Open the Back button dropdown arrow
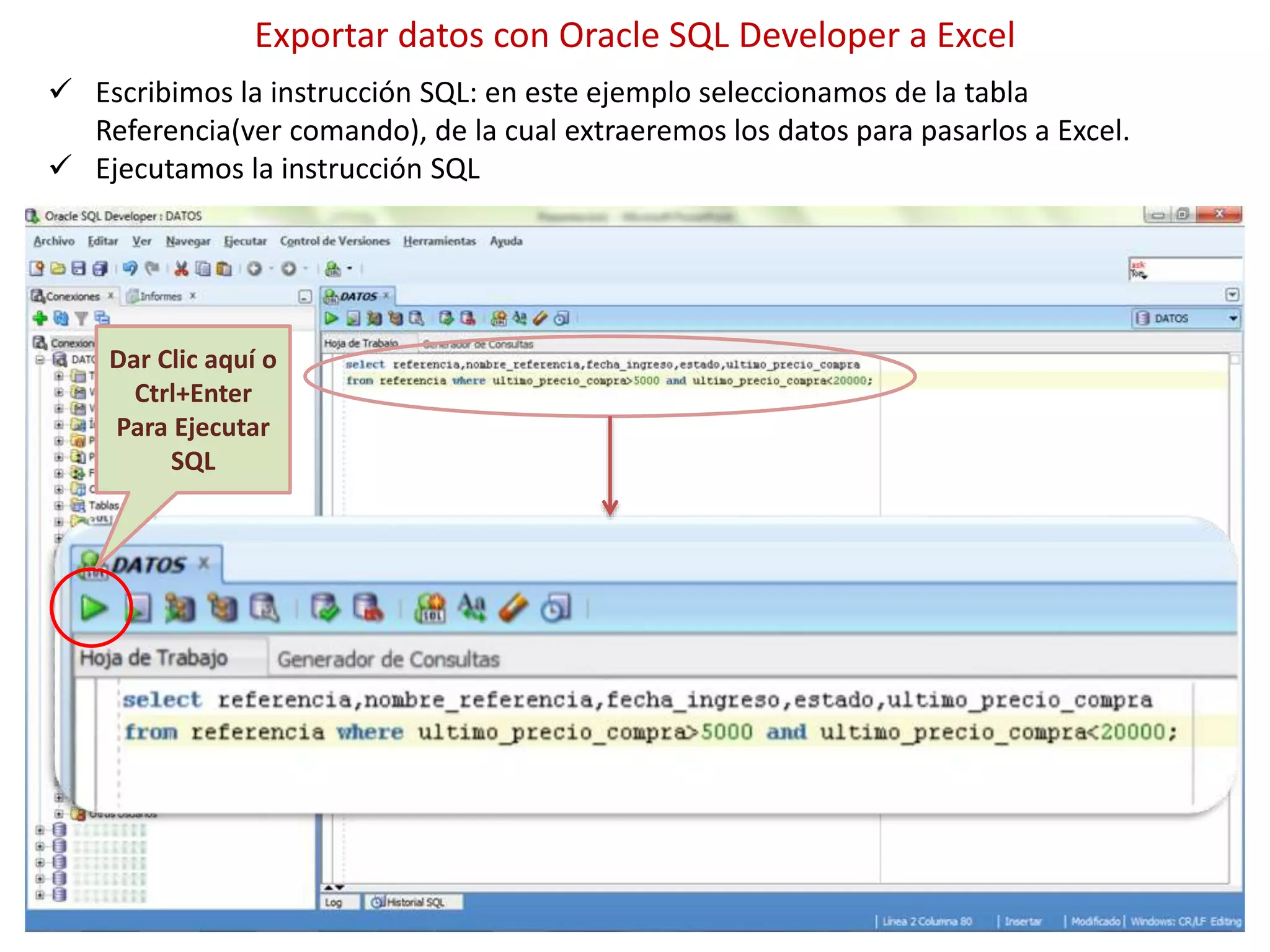The width and height of the screenshot is (1270, 952). 271,268
